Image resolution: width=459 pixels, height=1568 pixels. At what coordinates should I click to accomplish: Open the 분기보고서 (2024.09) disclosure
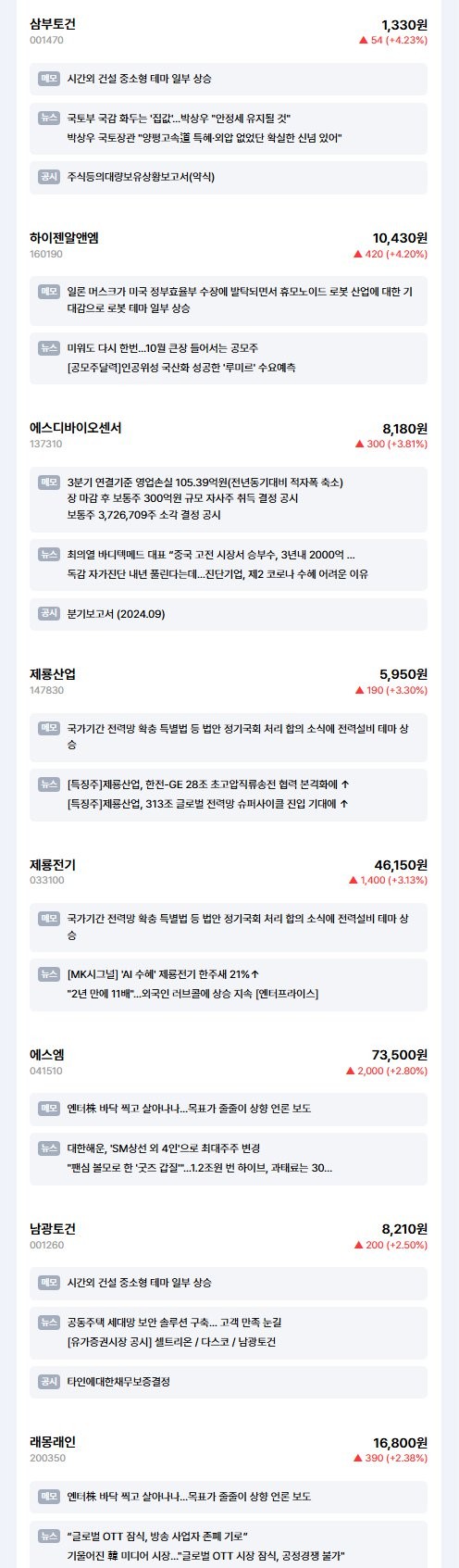tap(117, 613)
